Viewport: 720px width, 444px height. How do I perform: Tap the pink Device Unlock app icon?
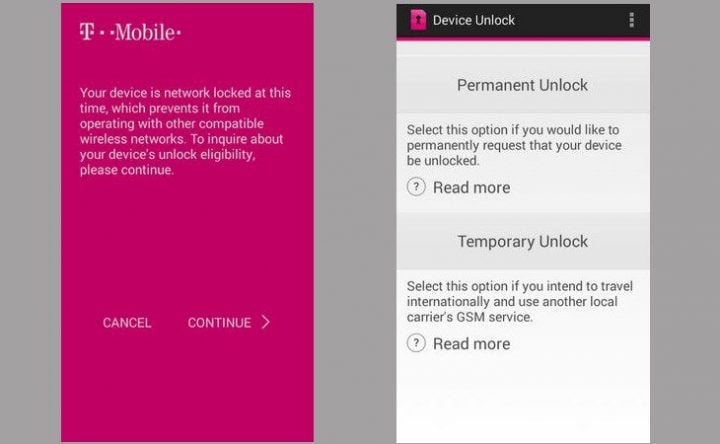tap(418, 20)
